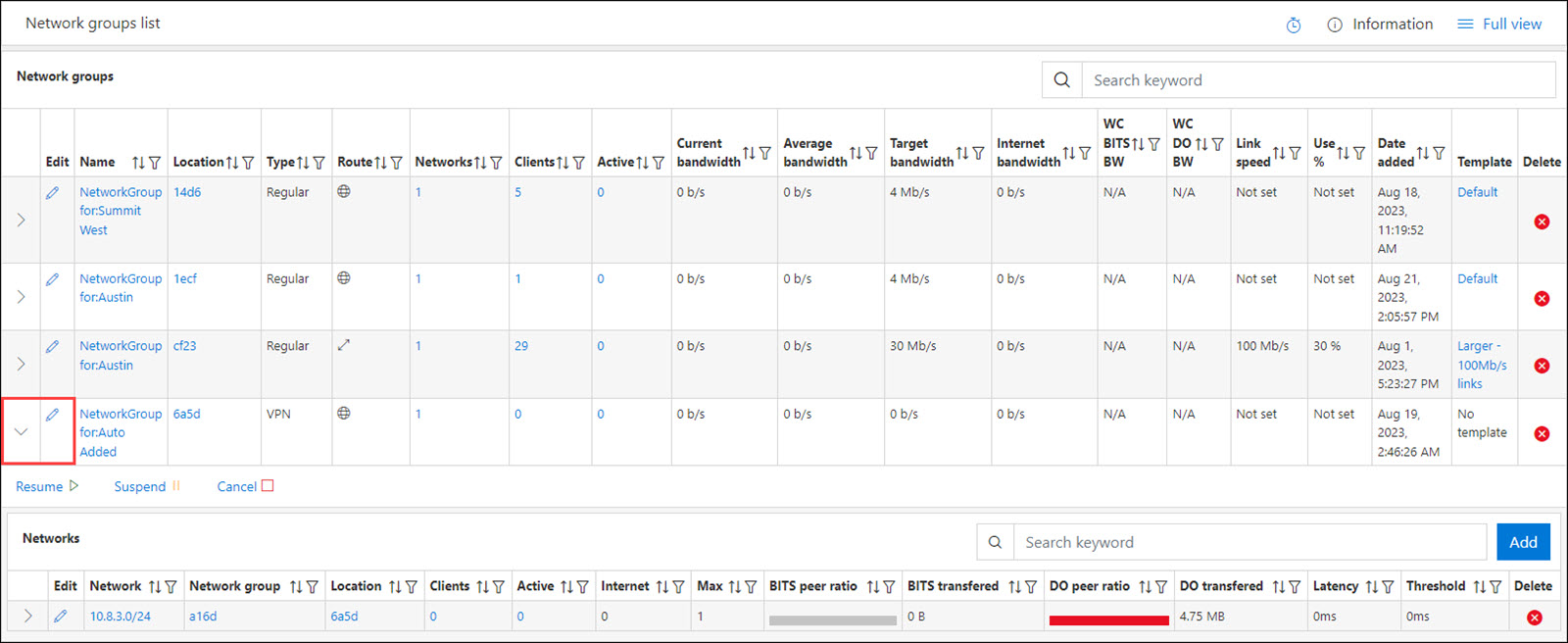Delete the NetworkGroup for Auto Added row
The image size is (1568, 643).
click(x=1542, y=433)
